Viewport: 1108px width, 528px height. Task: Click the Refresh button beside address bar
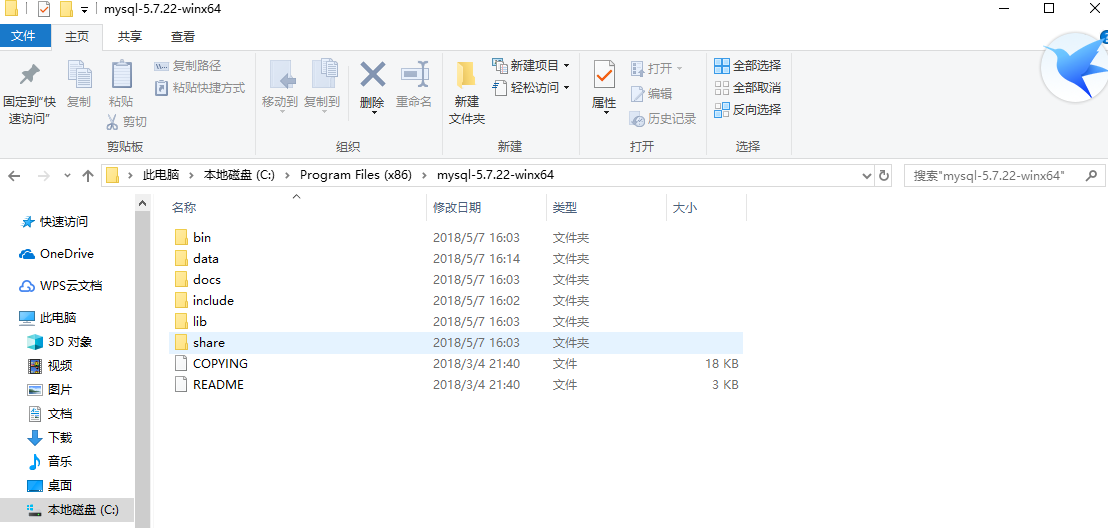click(883, 176)
